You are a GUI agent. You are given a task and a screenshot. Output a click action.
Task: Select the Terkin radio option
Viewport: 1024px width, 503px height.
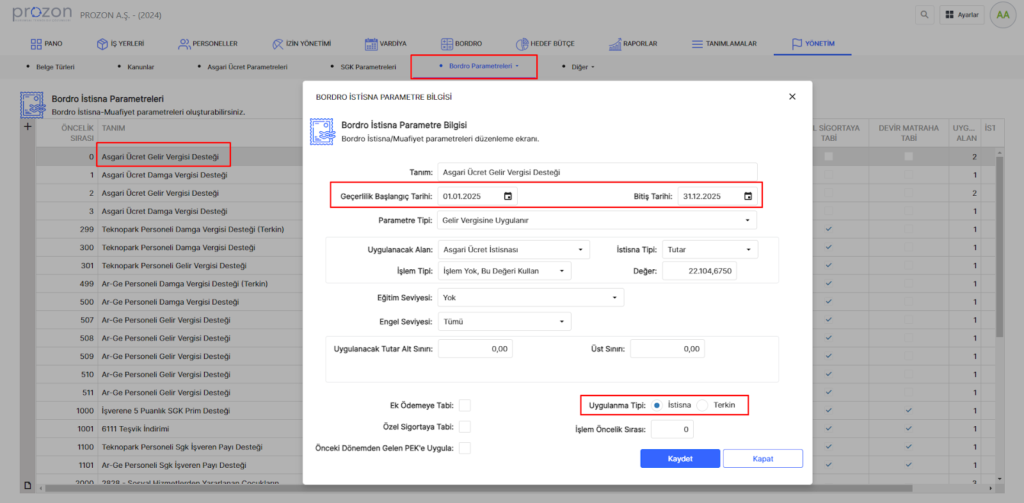(x=704, y=405)
